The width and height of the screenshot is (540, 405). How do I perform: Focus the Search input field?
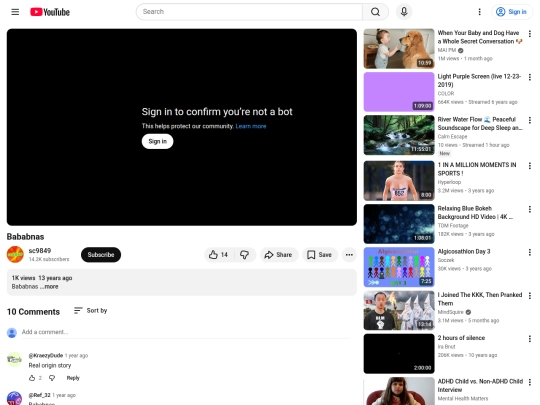pos(249,12)
